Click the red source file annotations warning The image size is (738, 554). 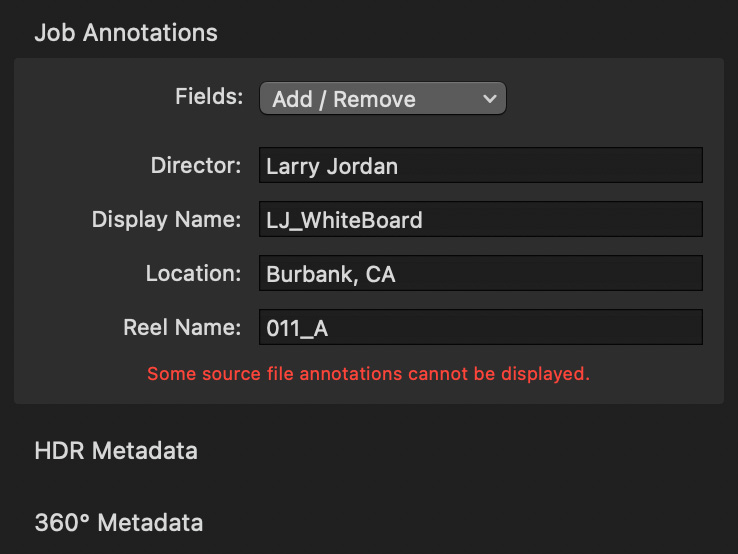point(369,374)
